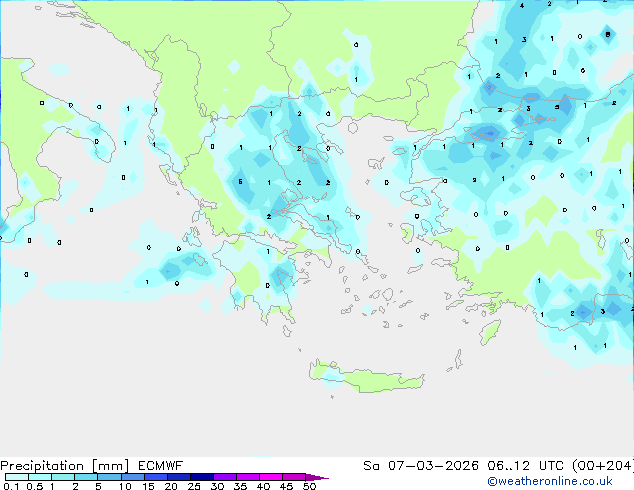
Task: Select the 5–10 mm legend color box
Action: click(109, 477)
